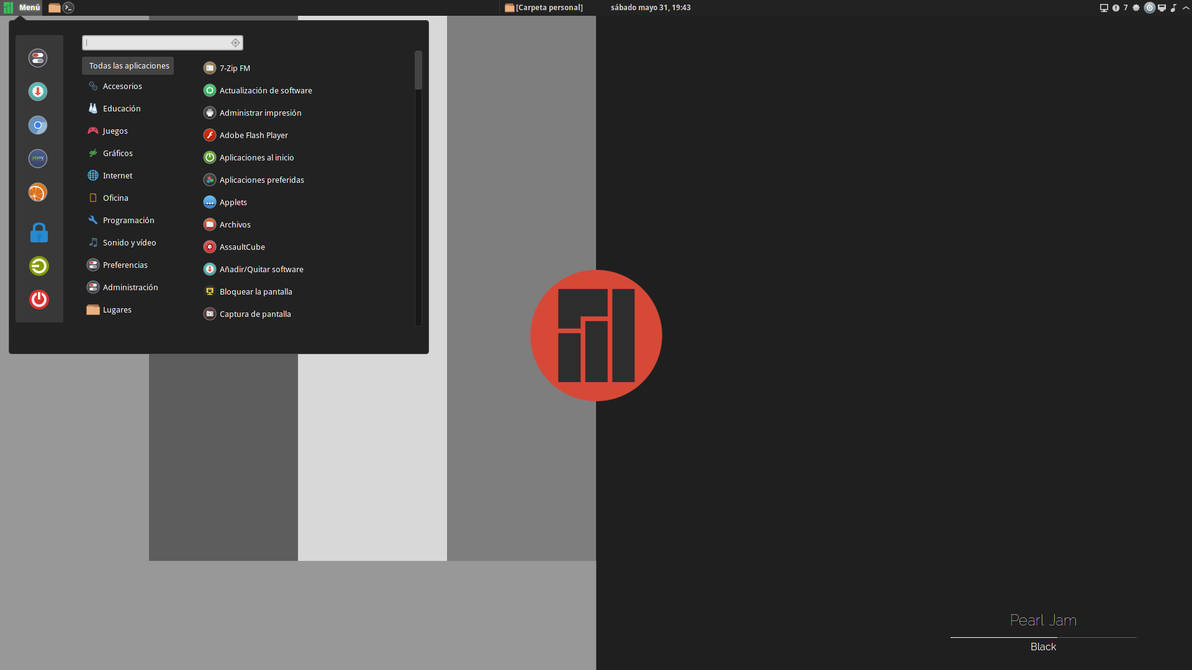The height and width of the screenshot is (670, 1192).
Task: Click the music note sound icon in the tray
Action: pyautogui.click(x=1174, y=8)
